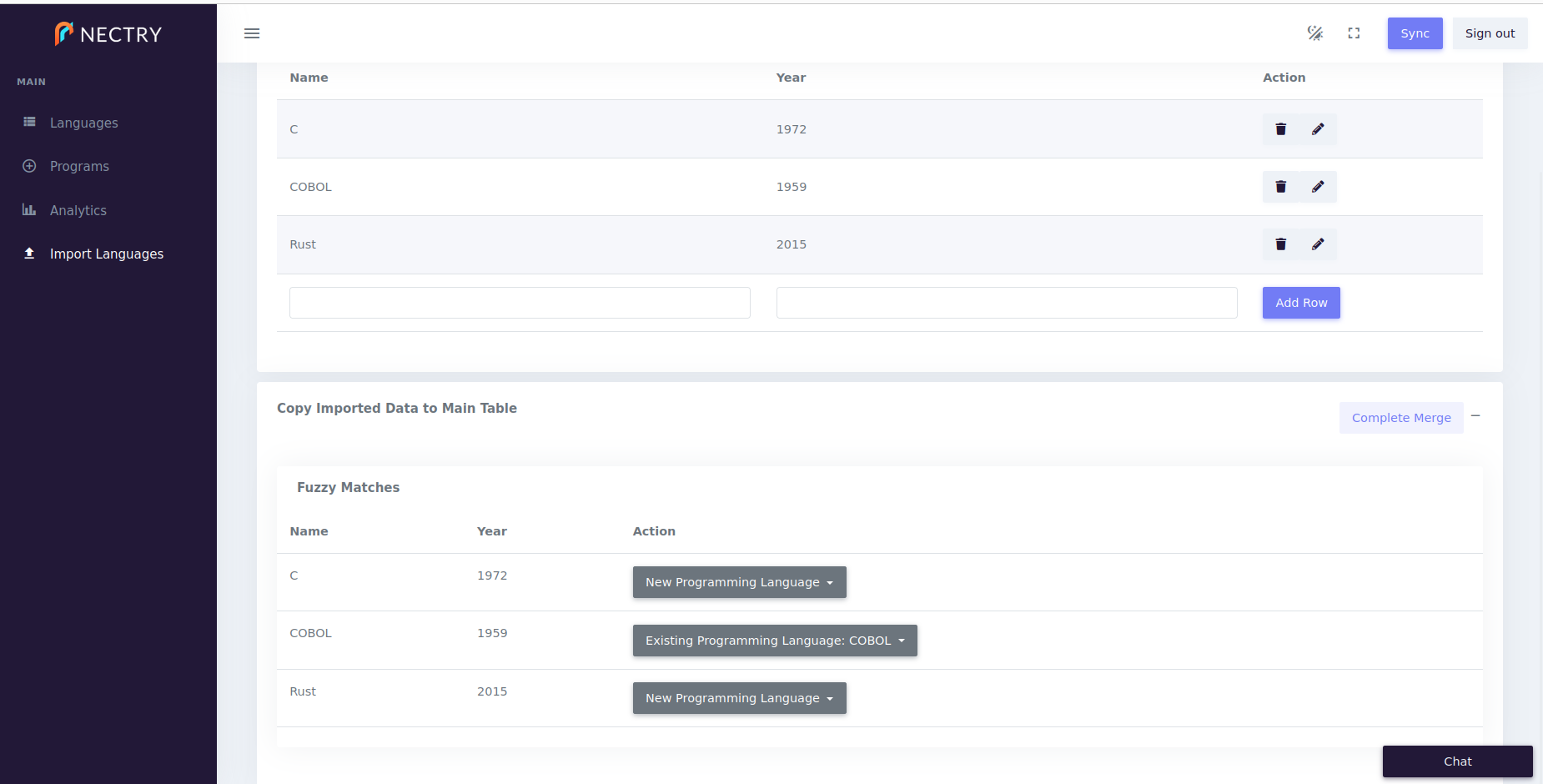Click the theme wand icon in header

coord(1315,33)
